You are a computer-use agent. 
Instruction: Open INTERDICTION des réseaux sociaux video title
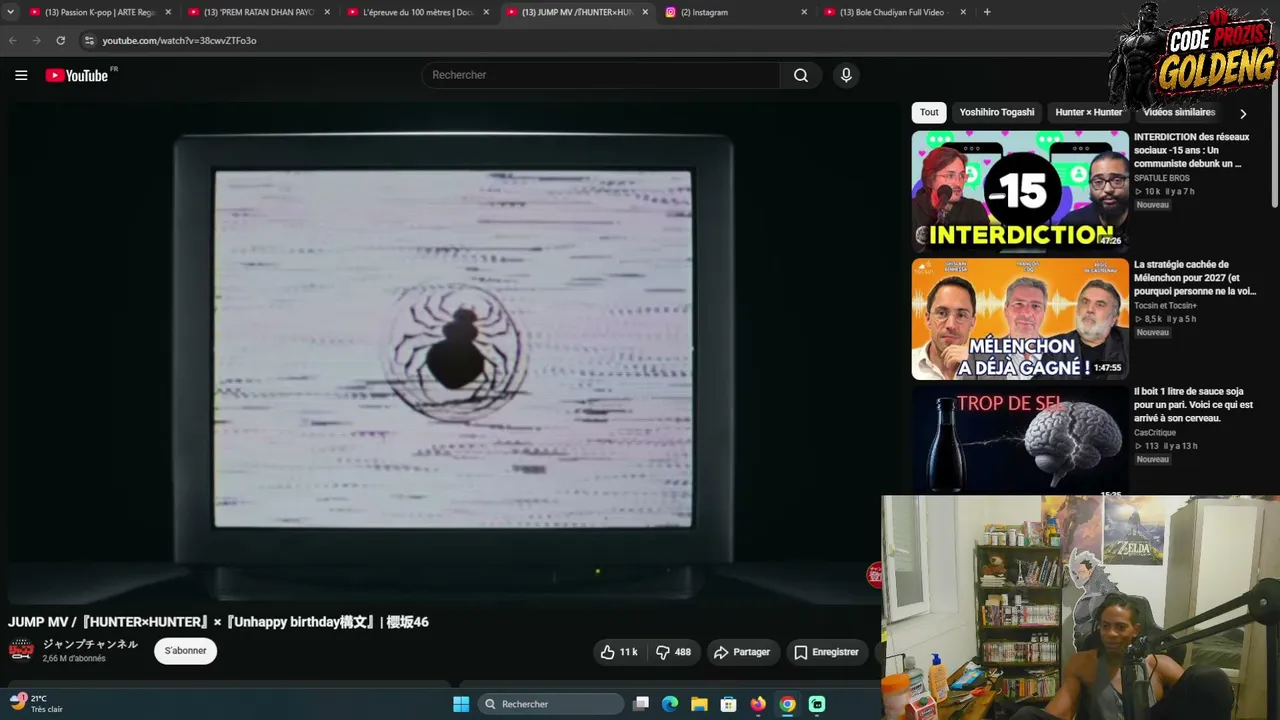pyautogui.click(x=1192, y=150)
